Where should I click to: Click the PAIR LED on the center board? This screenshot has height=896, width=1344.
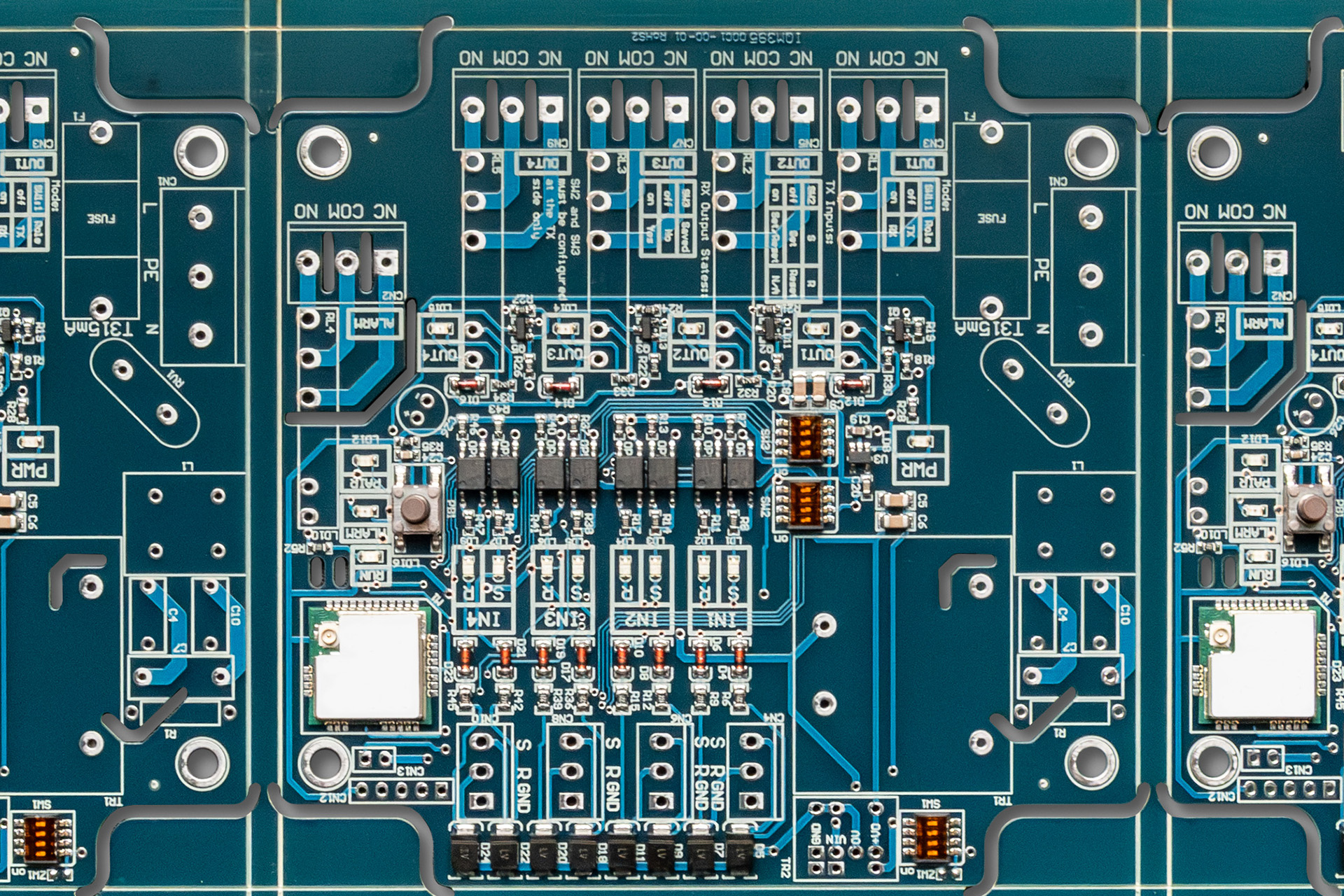click(365, 461)
